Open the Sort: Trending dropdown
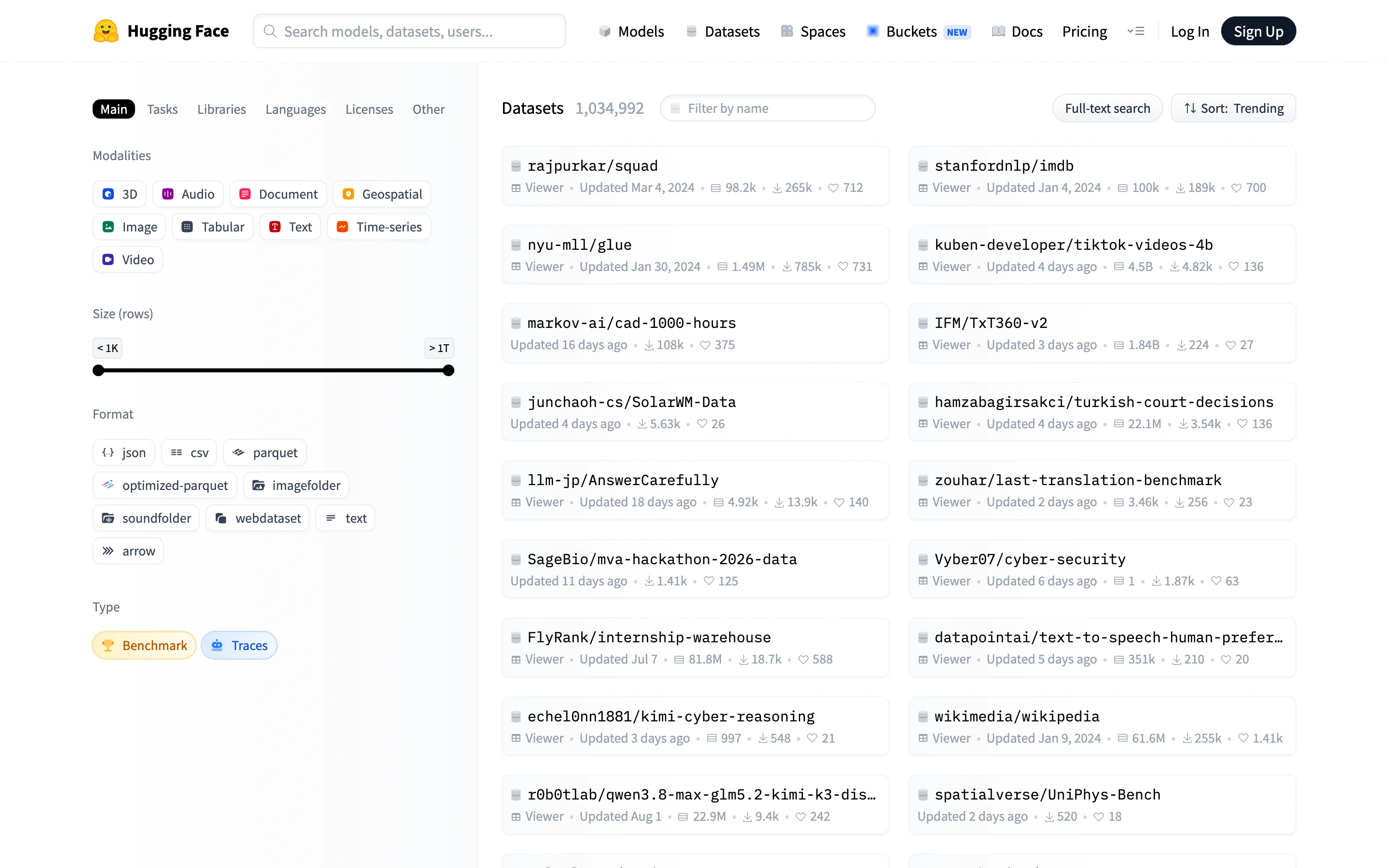The image size is (1389, 868). pyautogui.click(x=1233, y=108)
